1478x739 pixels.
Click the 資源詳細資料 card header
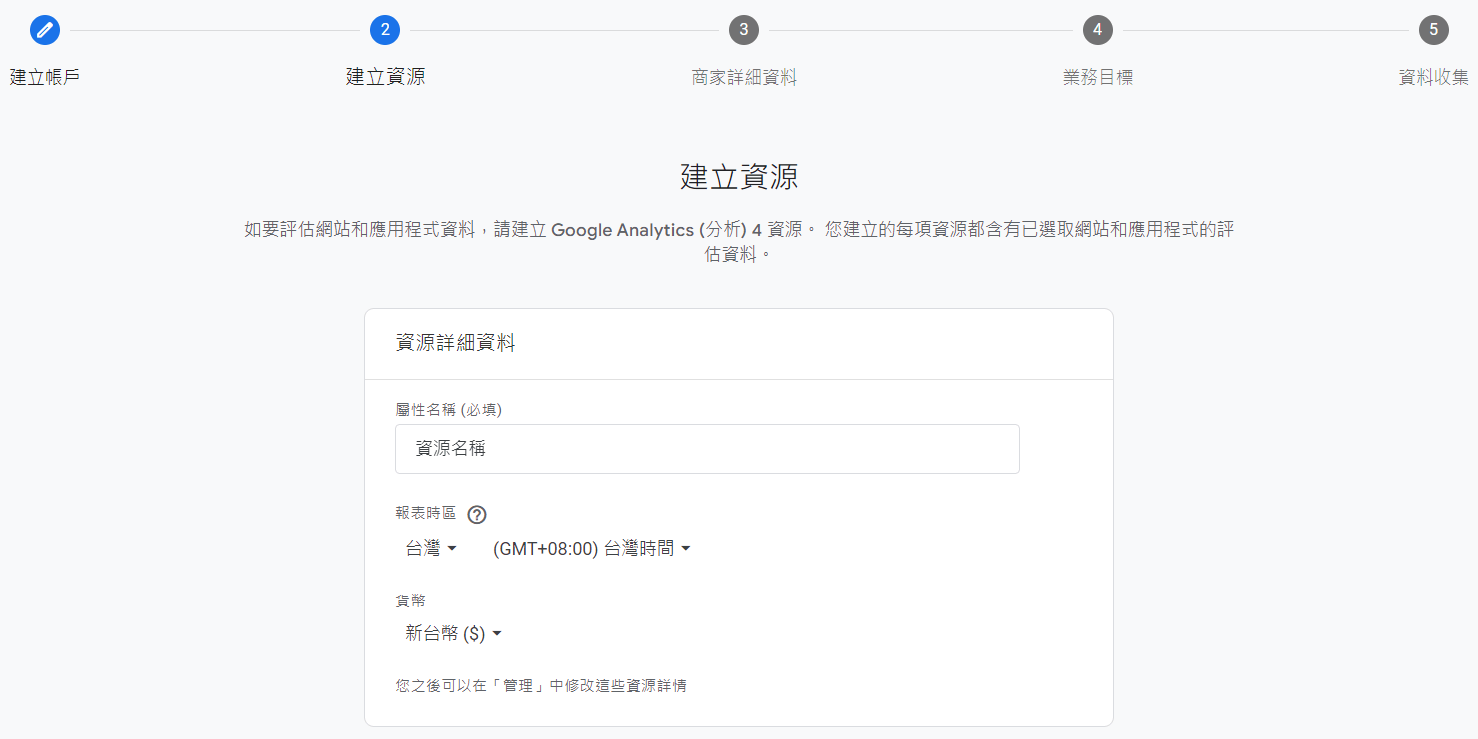456,344
